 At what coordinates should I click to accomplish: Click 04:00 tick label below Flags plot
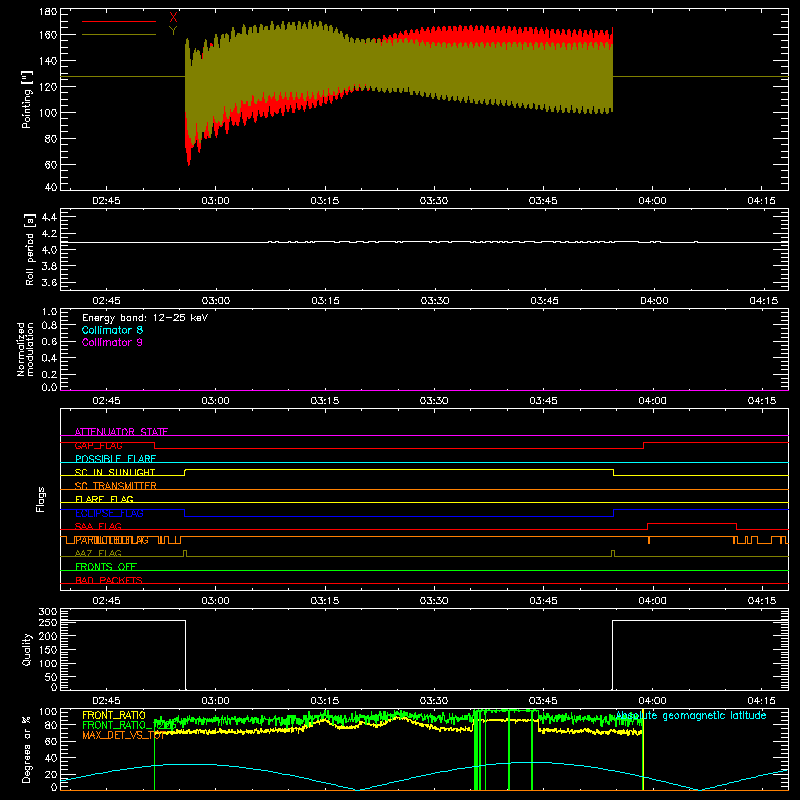pyautogui.click(x=652, y=601)
